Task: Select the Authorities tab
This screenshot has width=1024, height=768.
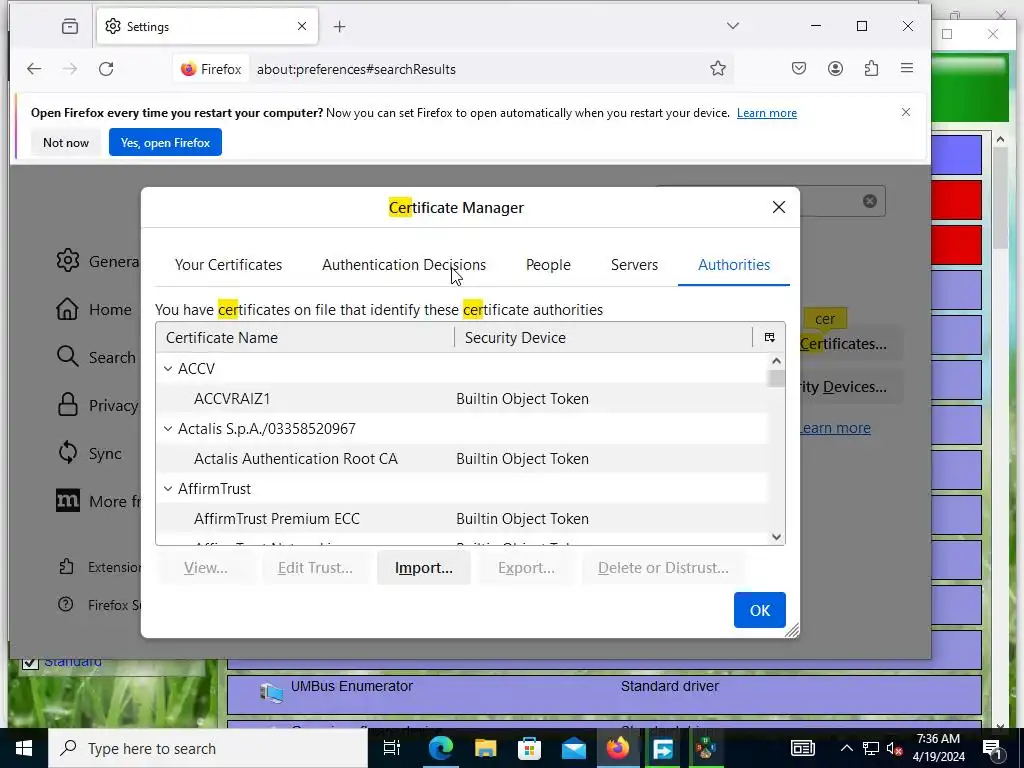Action: [x=734, y=264]
